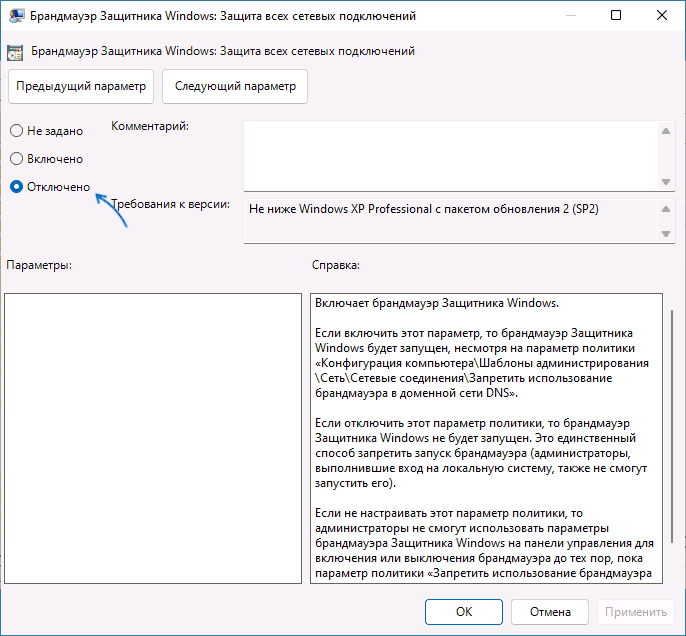Click the help text vertical scrollbar

672,426
